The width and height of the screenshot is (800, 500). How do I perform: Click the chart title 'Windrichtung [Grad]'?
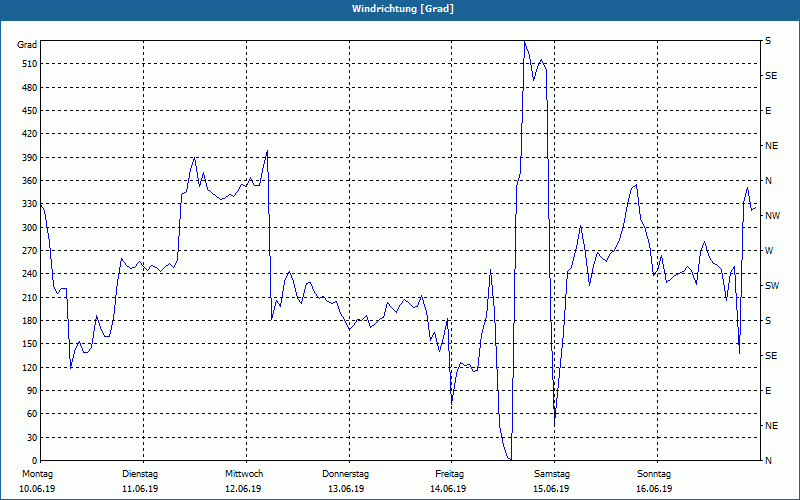(403, 9)
